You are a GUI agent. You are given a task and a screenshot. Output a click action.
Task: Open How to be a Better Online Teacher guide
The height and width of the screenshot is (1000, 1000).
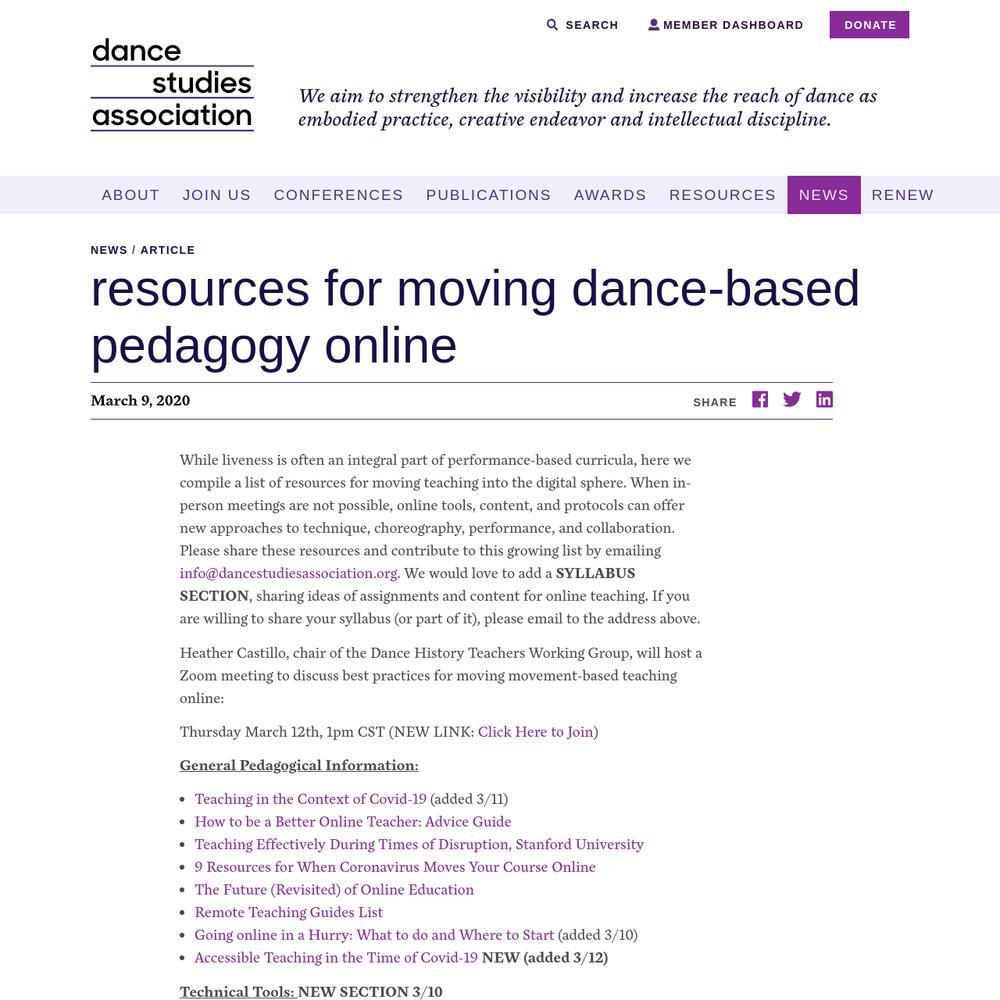[x=353, y=822]
